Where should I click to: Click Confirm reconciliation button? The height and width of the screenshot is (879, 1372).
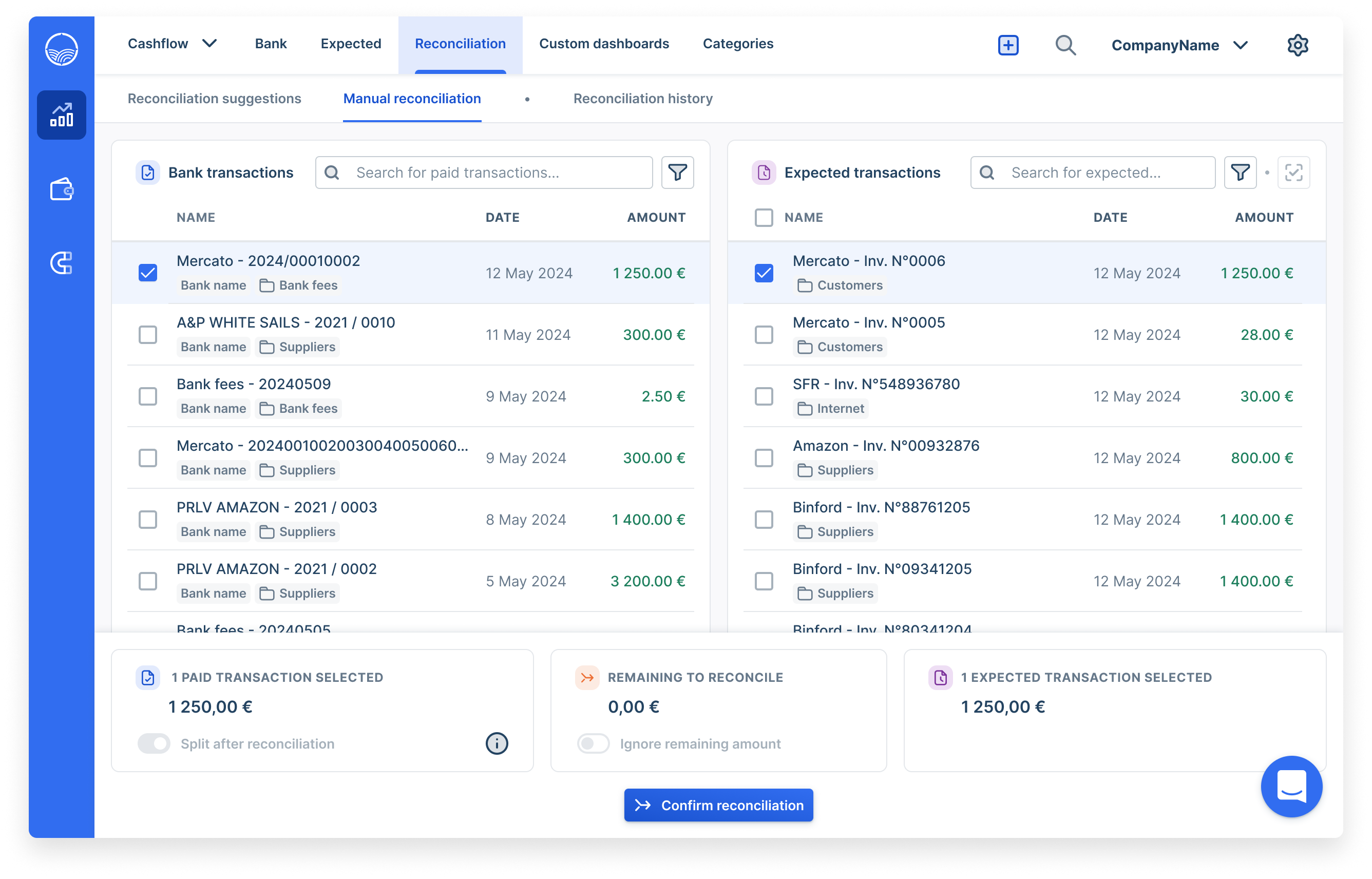(x=718, y=805)
